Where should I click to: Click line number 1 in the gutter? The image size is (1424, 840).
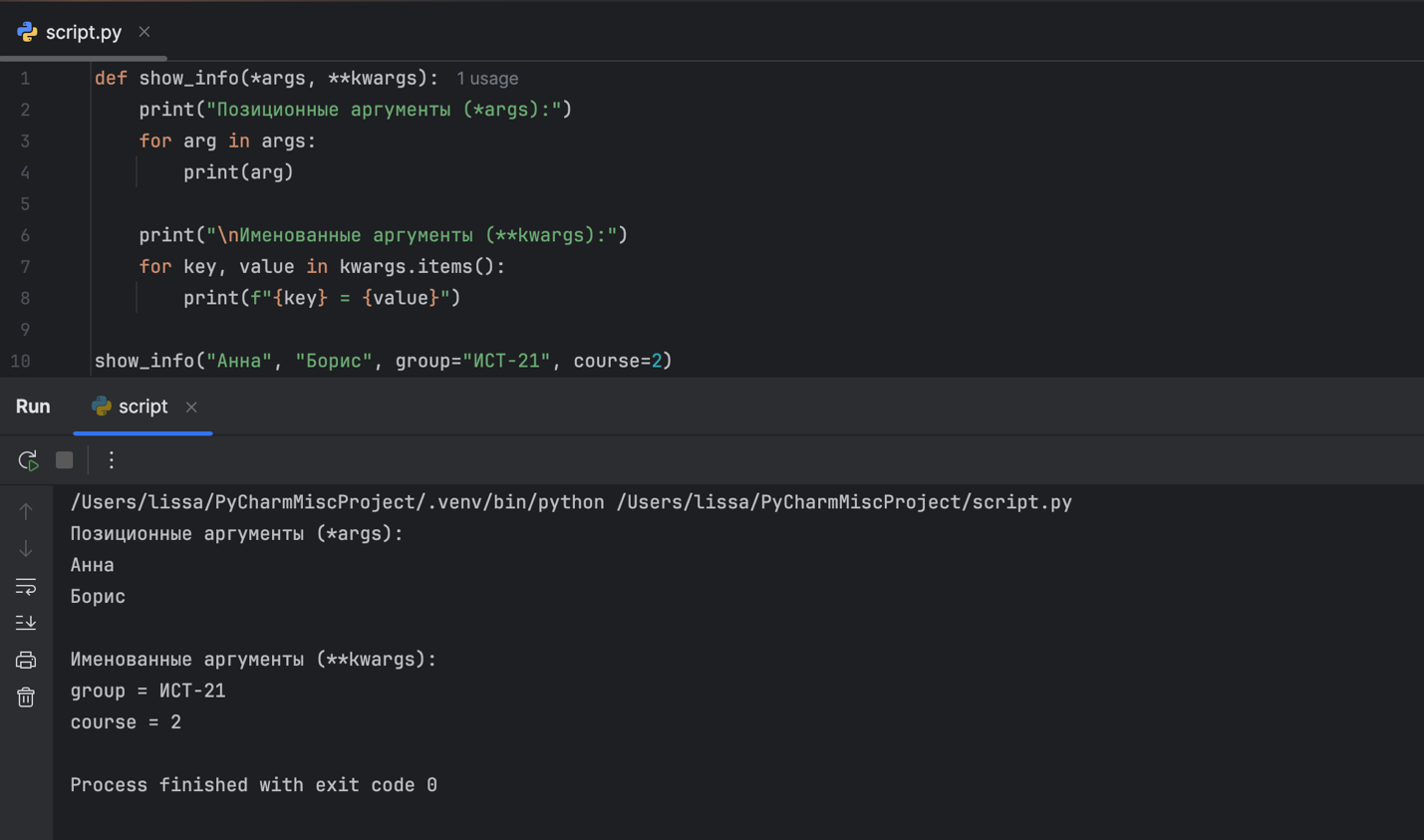(x=25, y=79)
